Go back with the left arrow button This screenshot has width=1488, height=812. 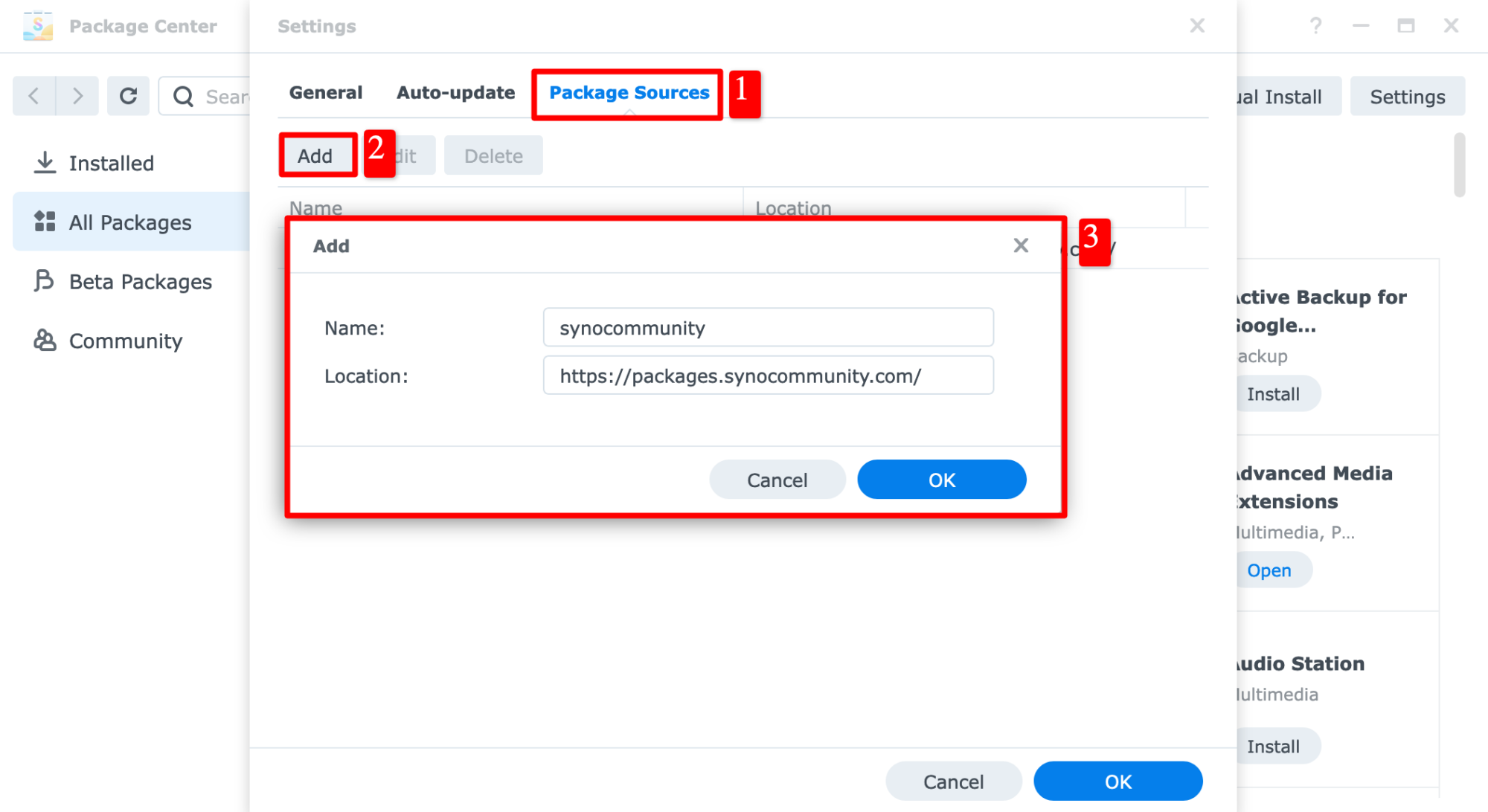34,96
